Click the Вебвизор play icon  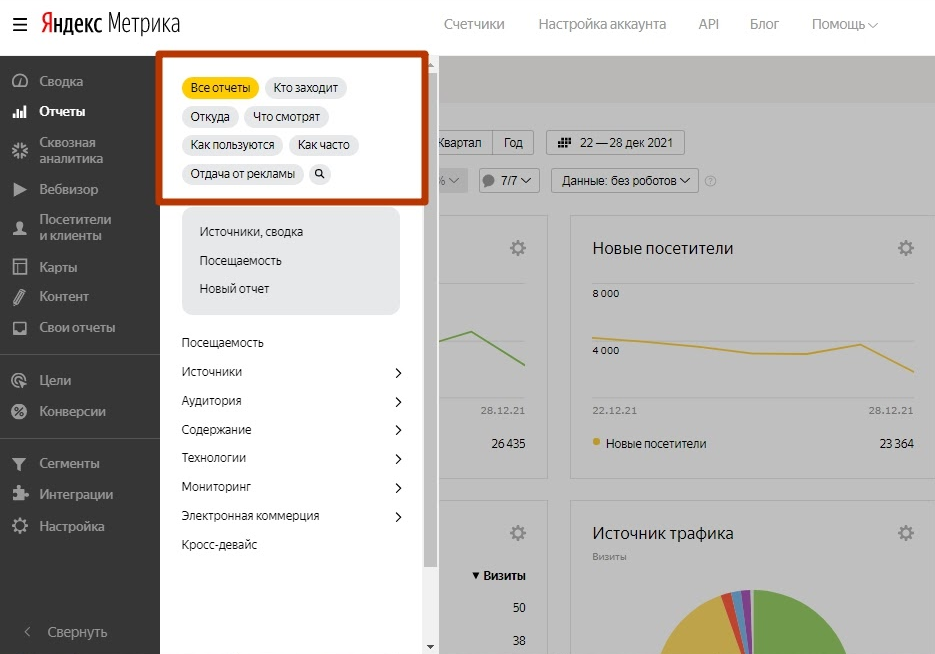tap(20, 189)
